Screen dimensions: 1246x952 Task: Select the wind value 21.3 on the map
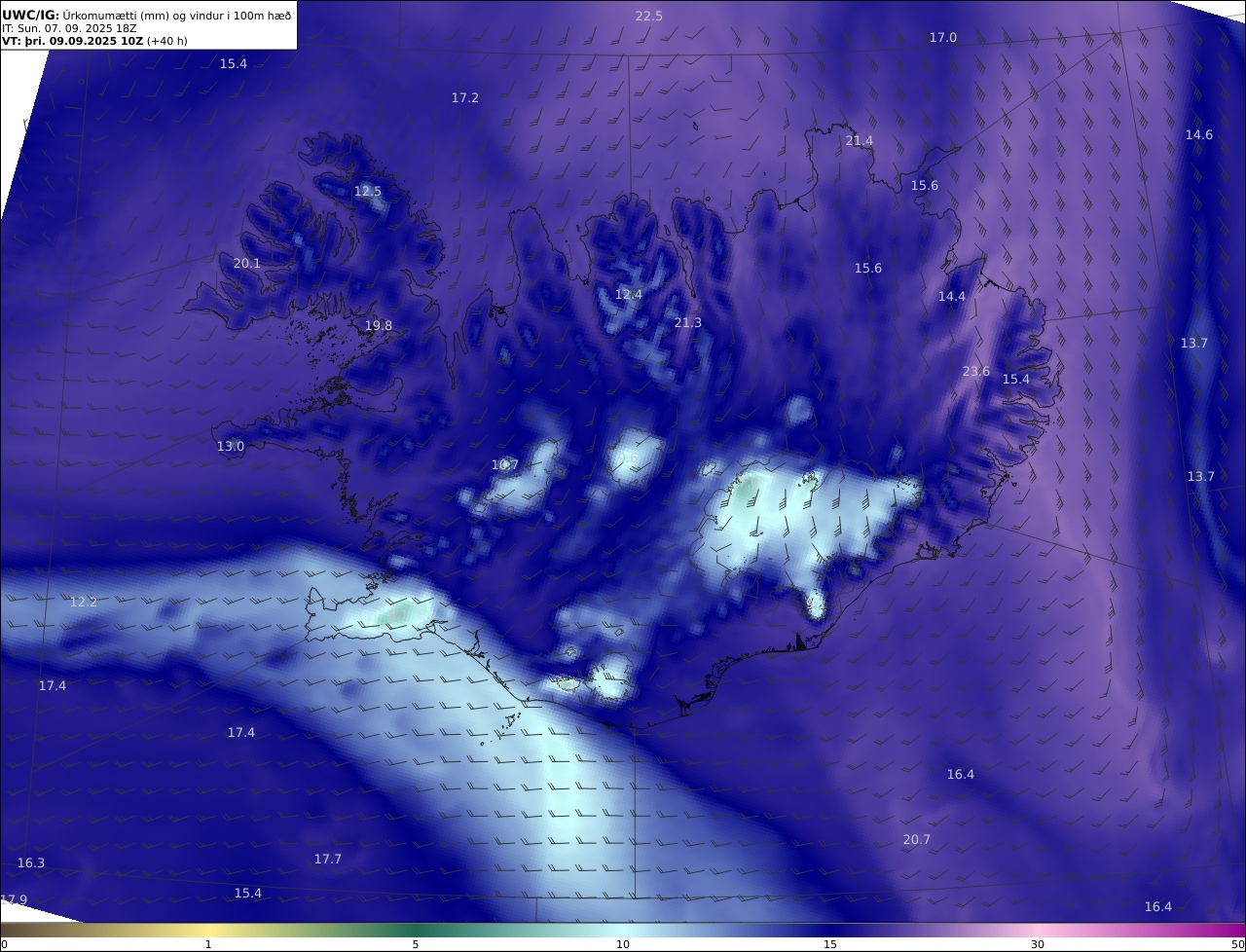(687, 322)
